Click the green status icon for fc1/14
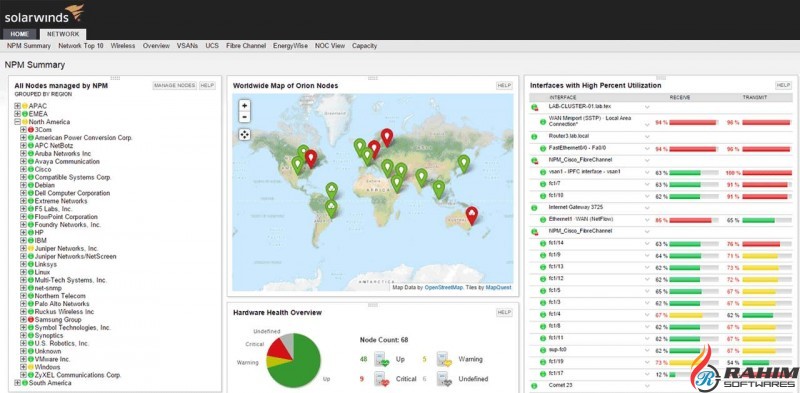 point(543,243)
